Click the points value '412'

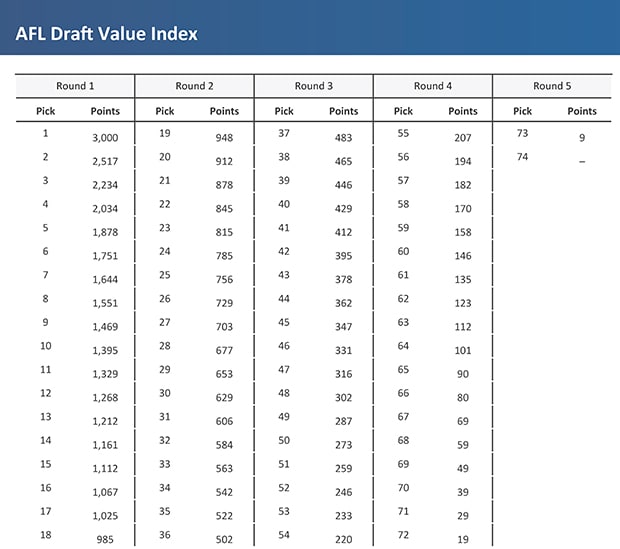tap(343, 232)
